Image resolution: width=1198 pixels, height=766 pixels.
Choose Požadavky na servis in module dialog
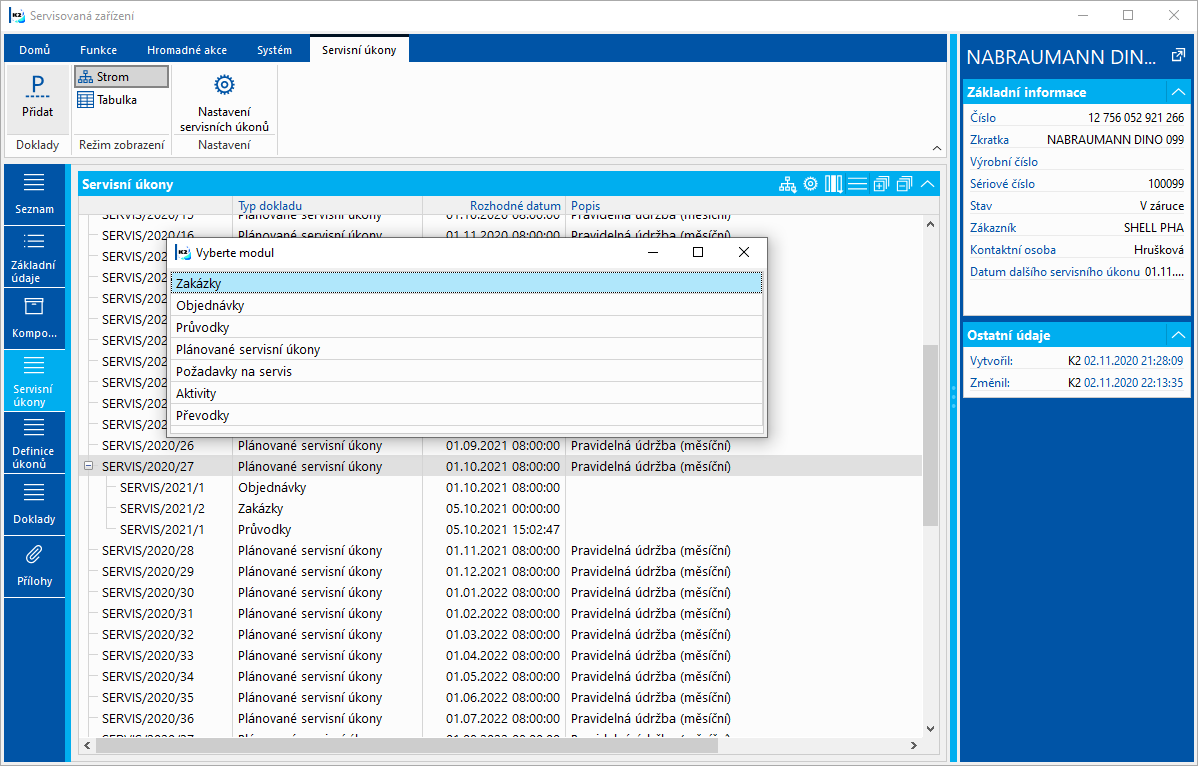point(466,372)
